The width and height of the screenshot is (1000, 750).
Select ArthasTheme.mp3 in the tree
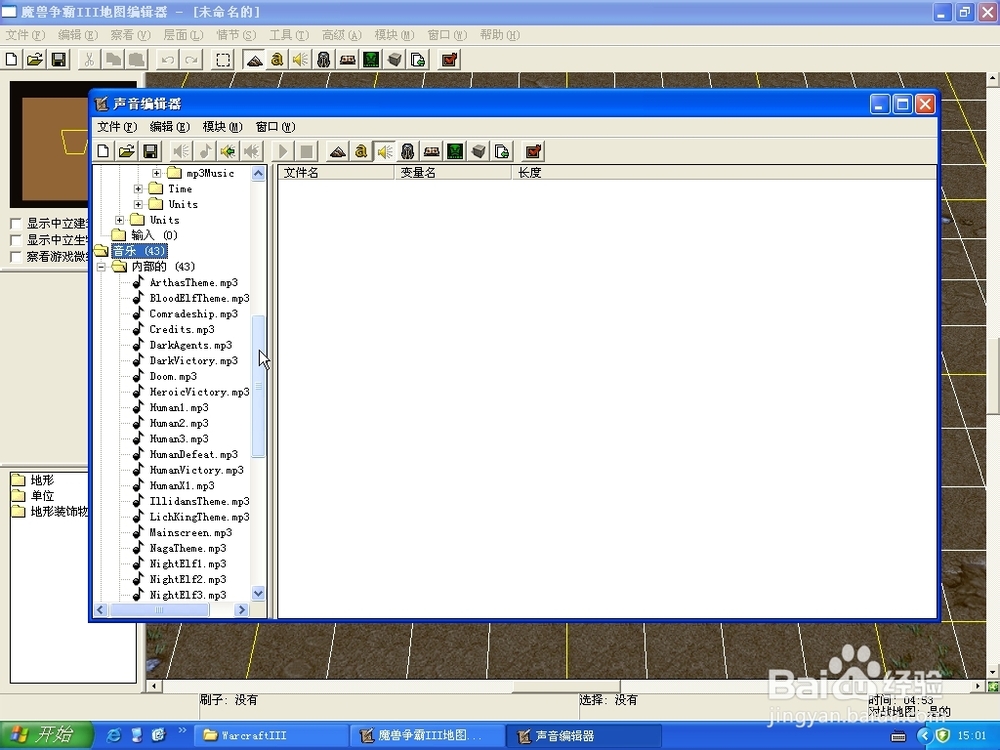193,283
